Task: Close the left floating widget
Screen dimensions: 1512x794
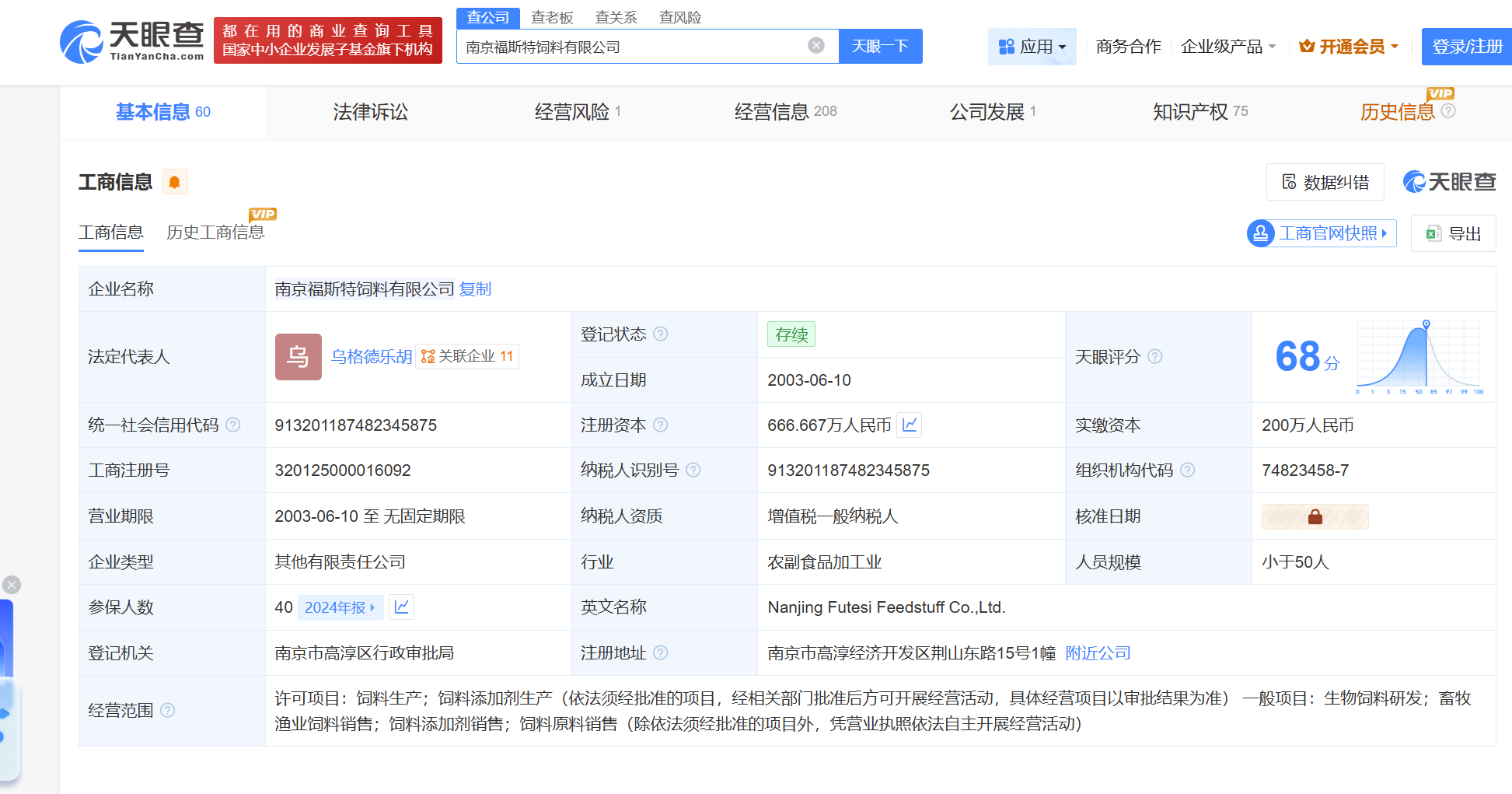Action: tap(12, 585)
